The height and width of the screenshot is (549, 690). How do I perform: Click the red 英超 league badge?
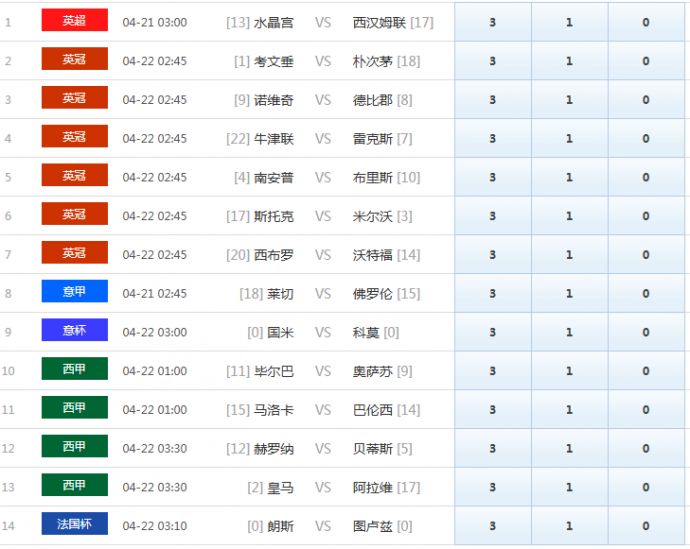[x=74, y=21]
